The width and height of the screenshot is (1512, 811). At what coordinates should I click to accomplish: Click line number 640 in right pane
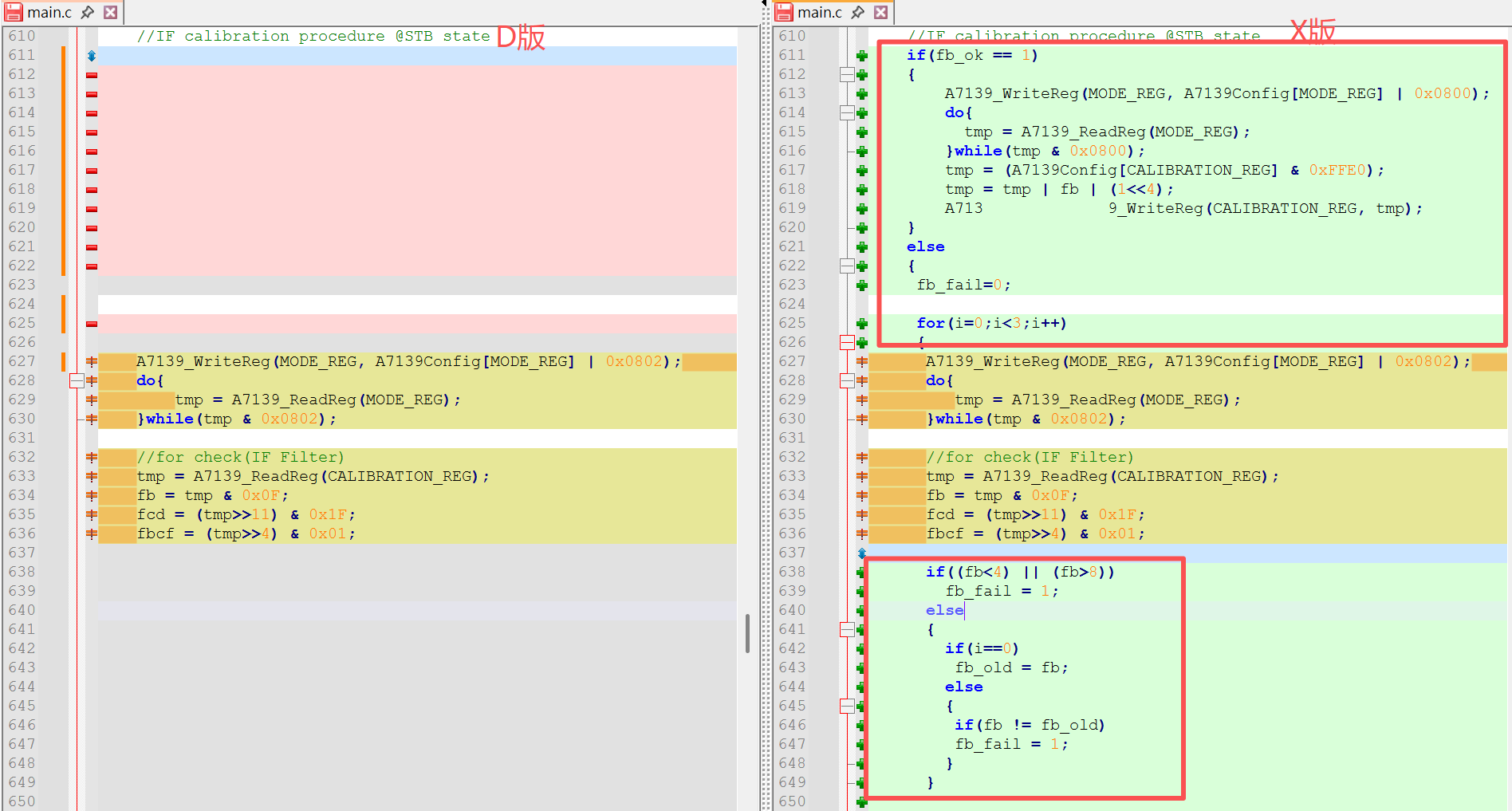pos(792,610)
